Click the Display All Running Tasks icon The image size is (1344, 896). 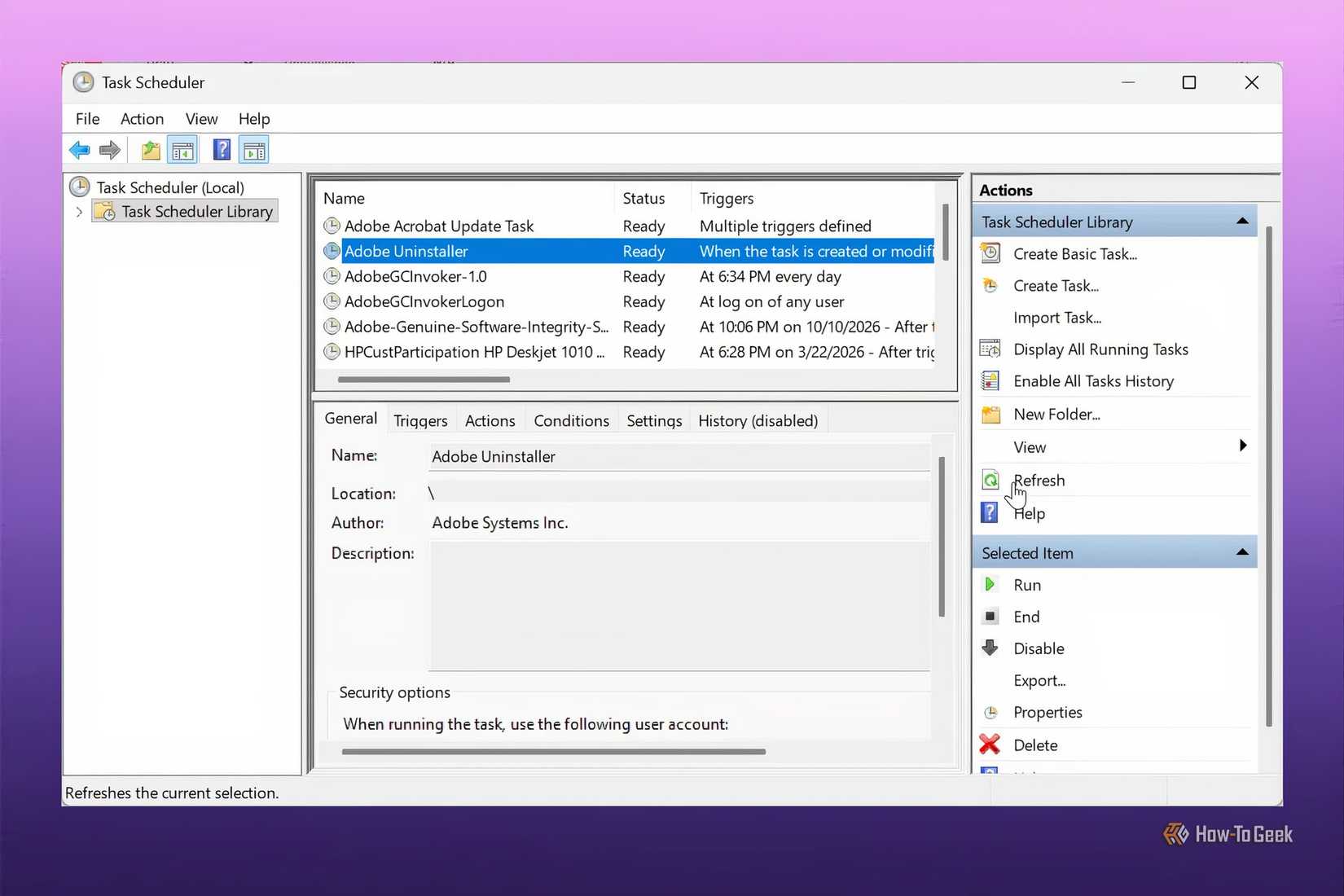coord(990,349)
